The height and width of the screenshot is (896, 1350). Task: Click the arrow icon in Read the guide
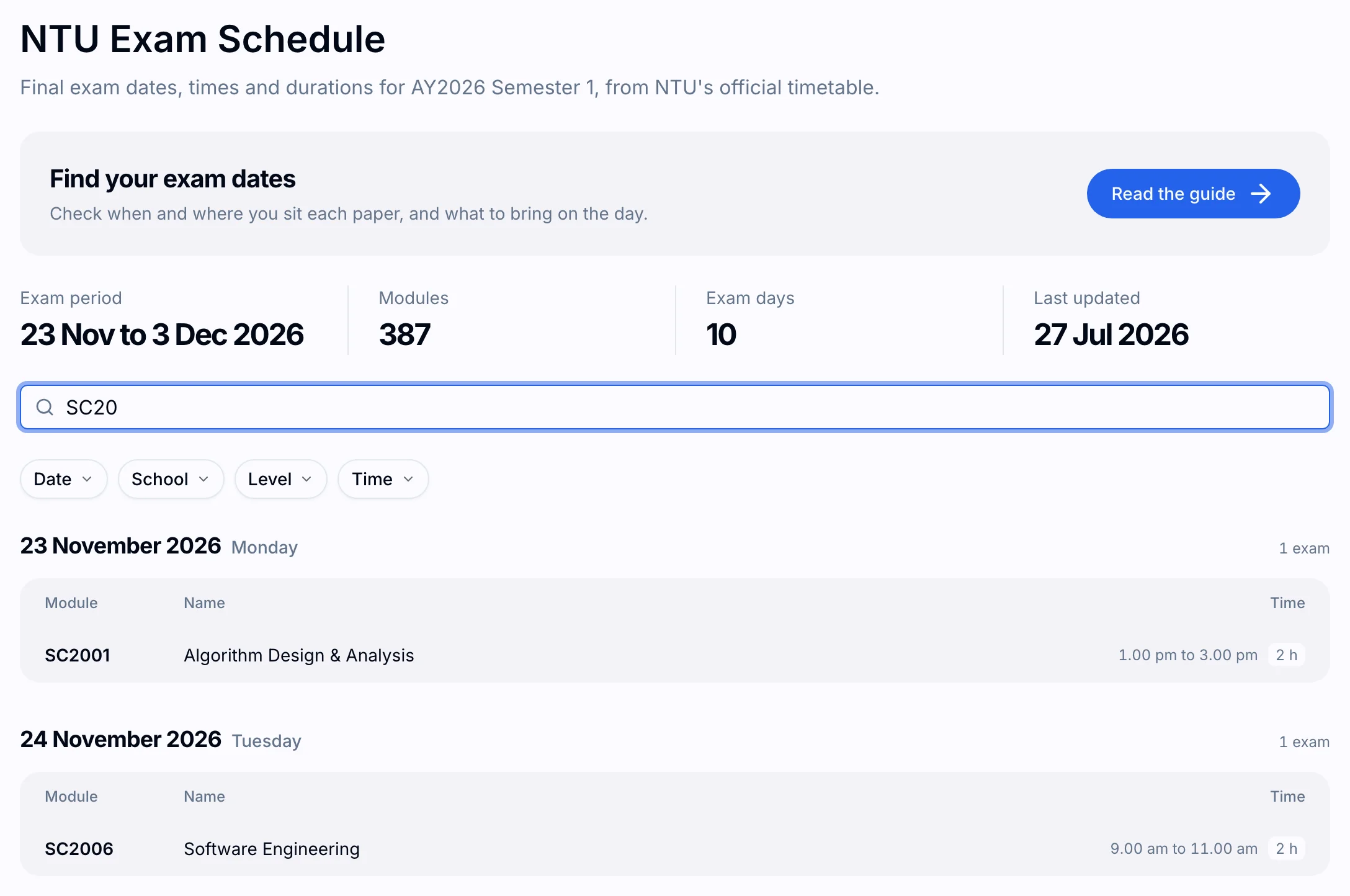1261,194
